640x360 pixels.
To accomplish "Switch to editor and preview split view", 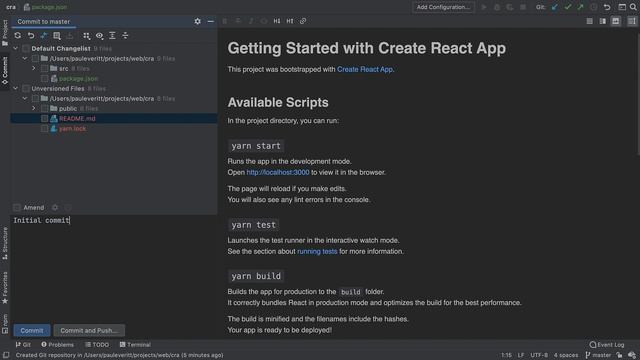I will pyautogui.click(x=602, y=21).
